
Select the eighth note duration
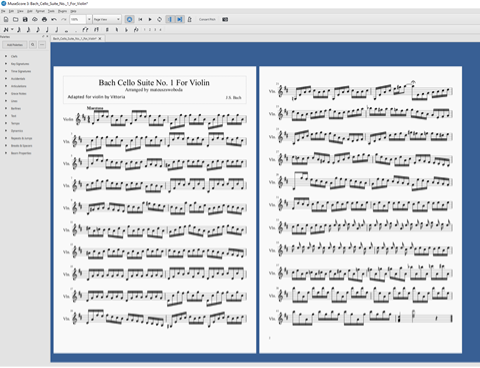pyautogui.click(x=38, y=30)
